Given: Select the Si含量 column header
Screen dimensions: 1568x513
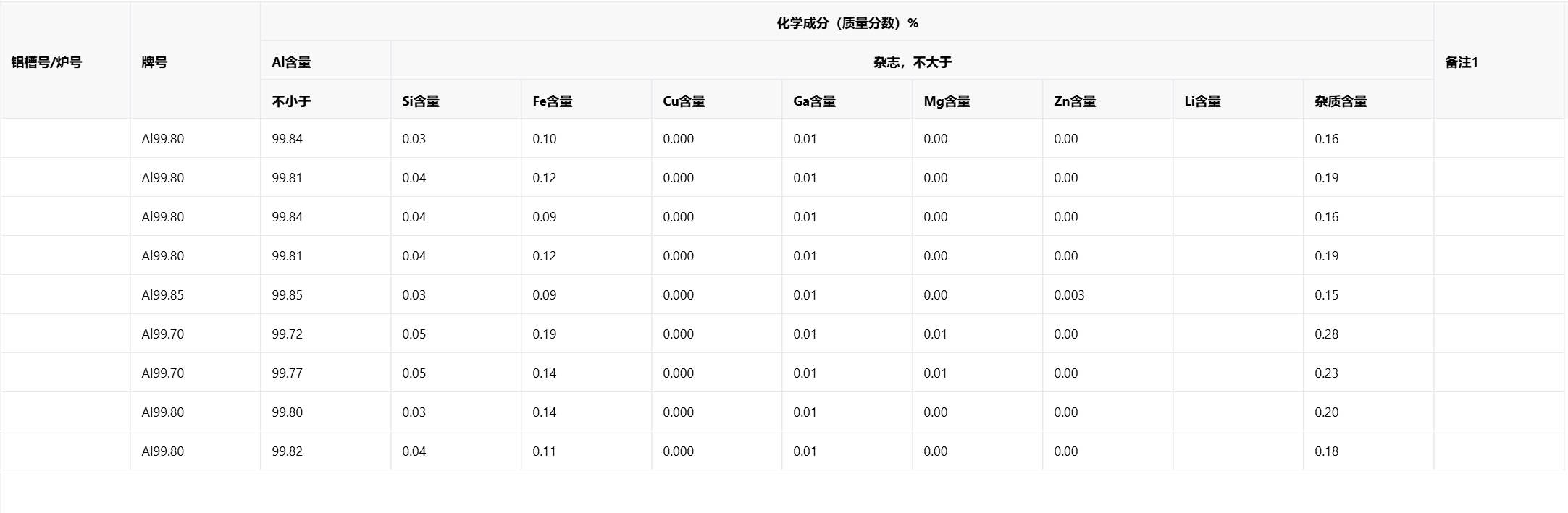Looking at the screenshot, I should click(x=421, y=101).
